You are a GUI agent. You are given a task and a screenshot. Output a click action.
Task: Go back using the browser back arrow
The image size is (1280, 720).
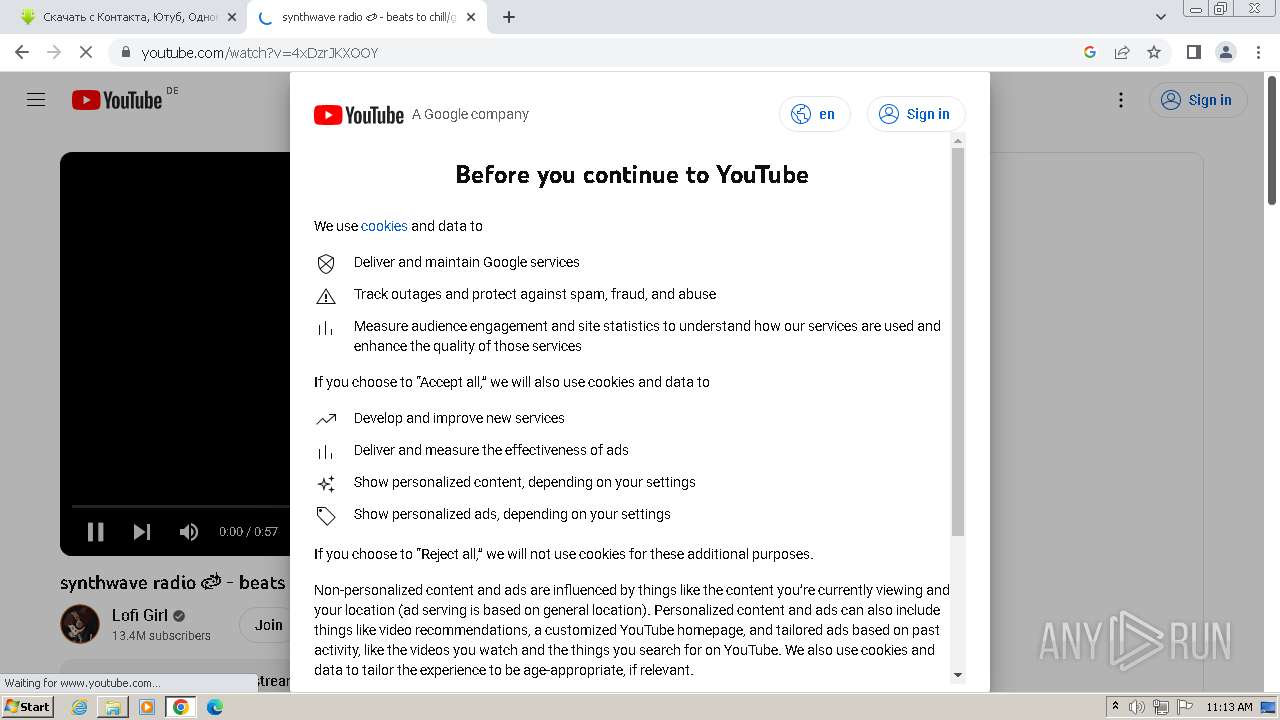coord(22,52)
